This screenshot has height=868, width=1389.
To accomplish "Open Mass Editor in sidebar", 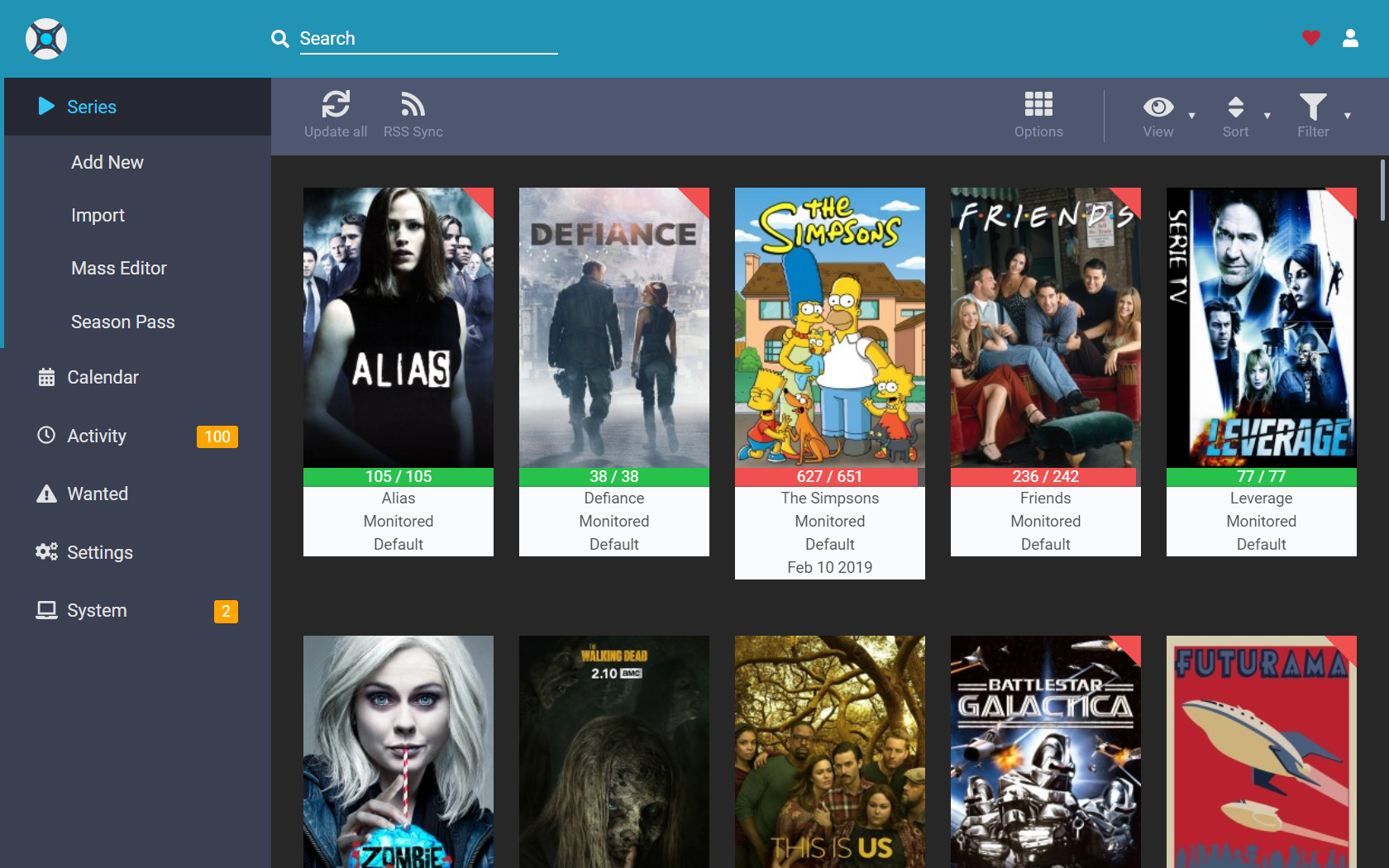I will click(x=119, y=268).
